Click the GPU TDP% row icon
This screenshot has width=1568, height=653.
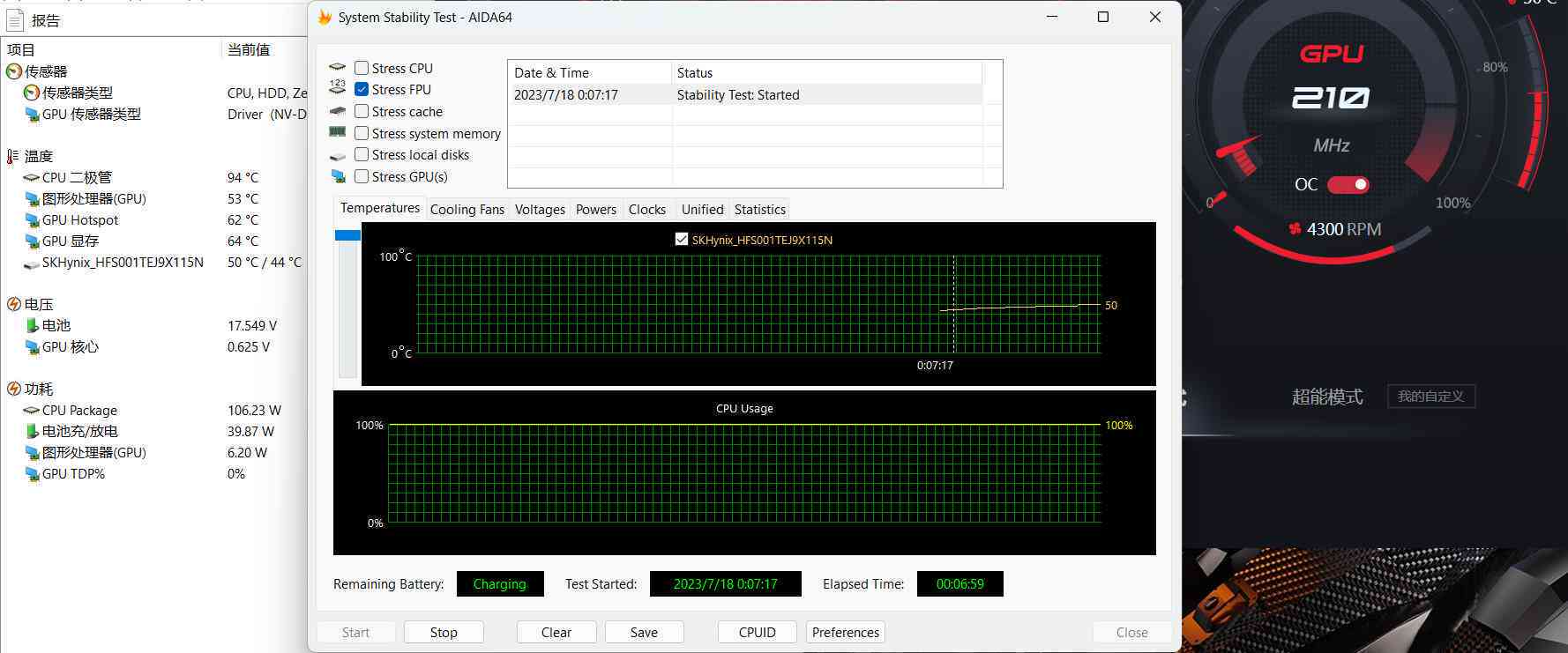(32, 473)
